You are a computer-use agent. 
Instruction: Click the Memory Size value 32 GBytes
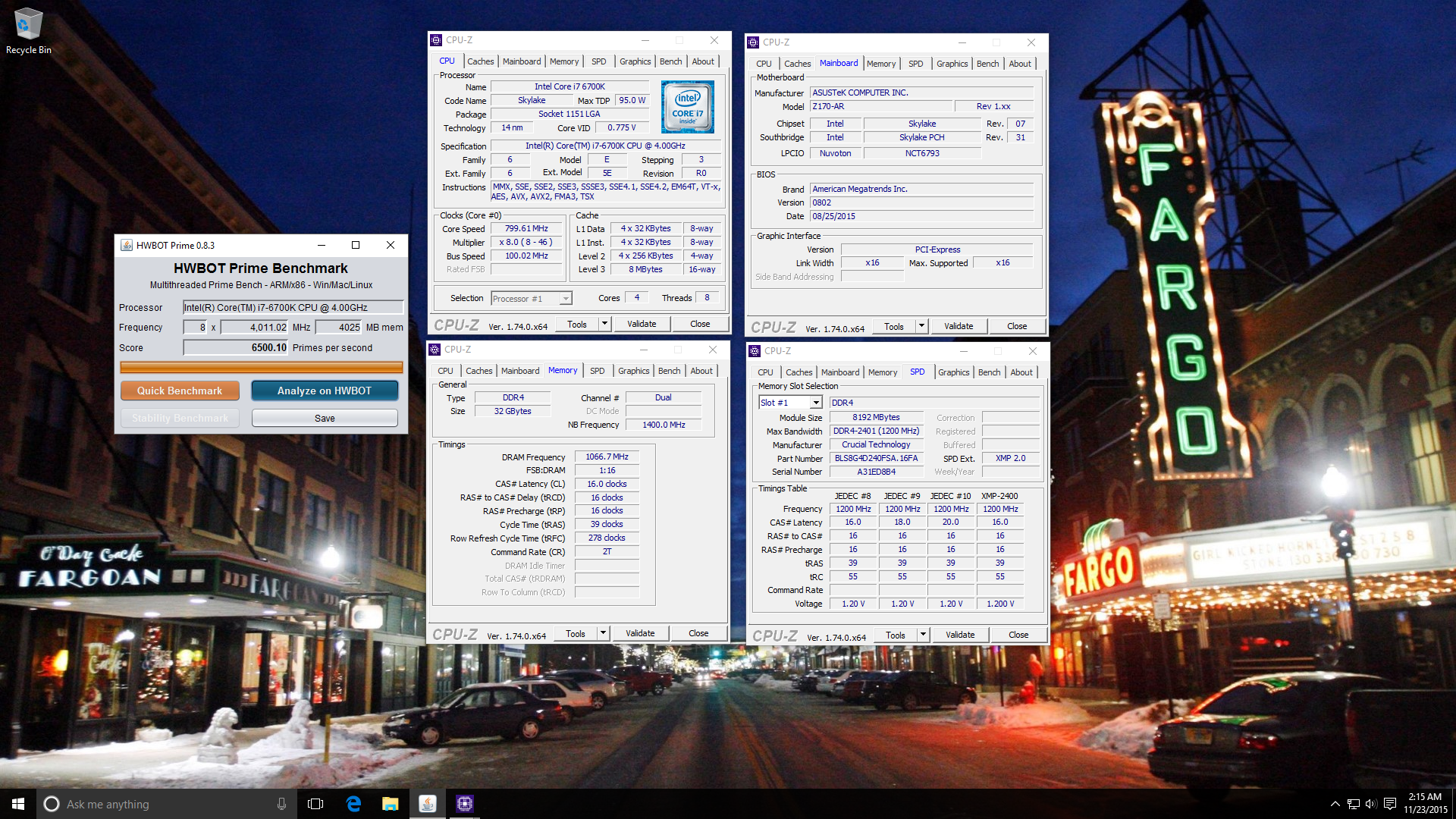coord(513,411)
